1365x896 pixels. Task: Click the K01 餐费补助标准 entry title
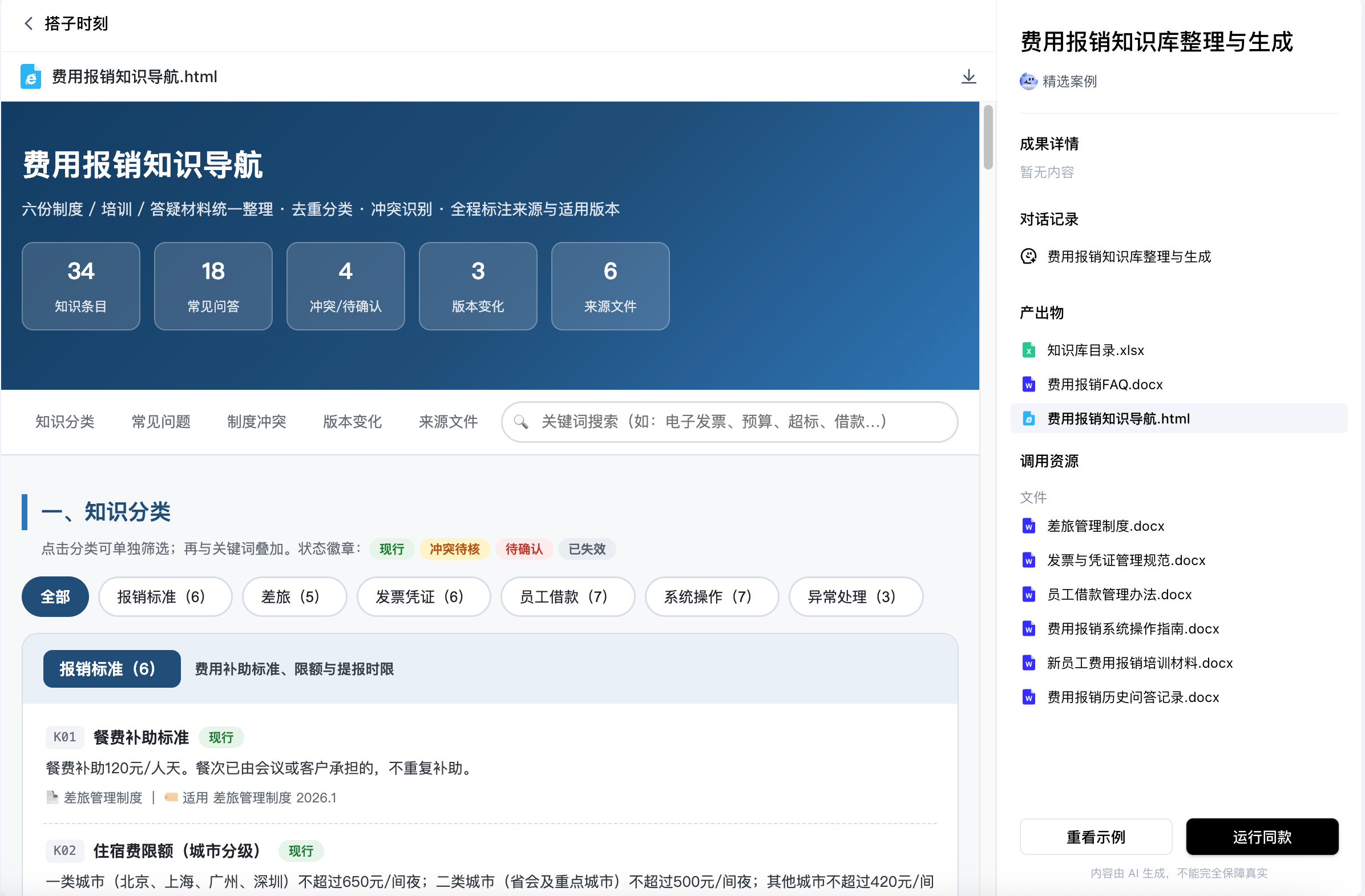point(141,738)
